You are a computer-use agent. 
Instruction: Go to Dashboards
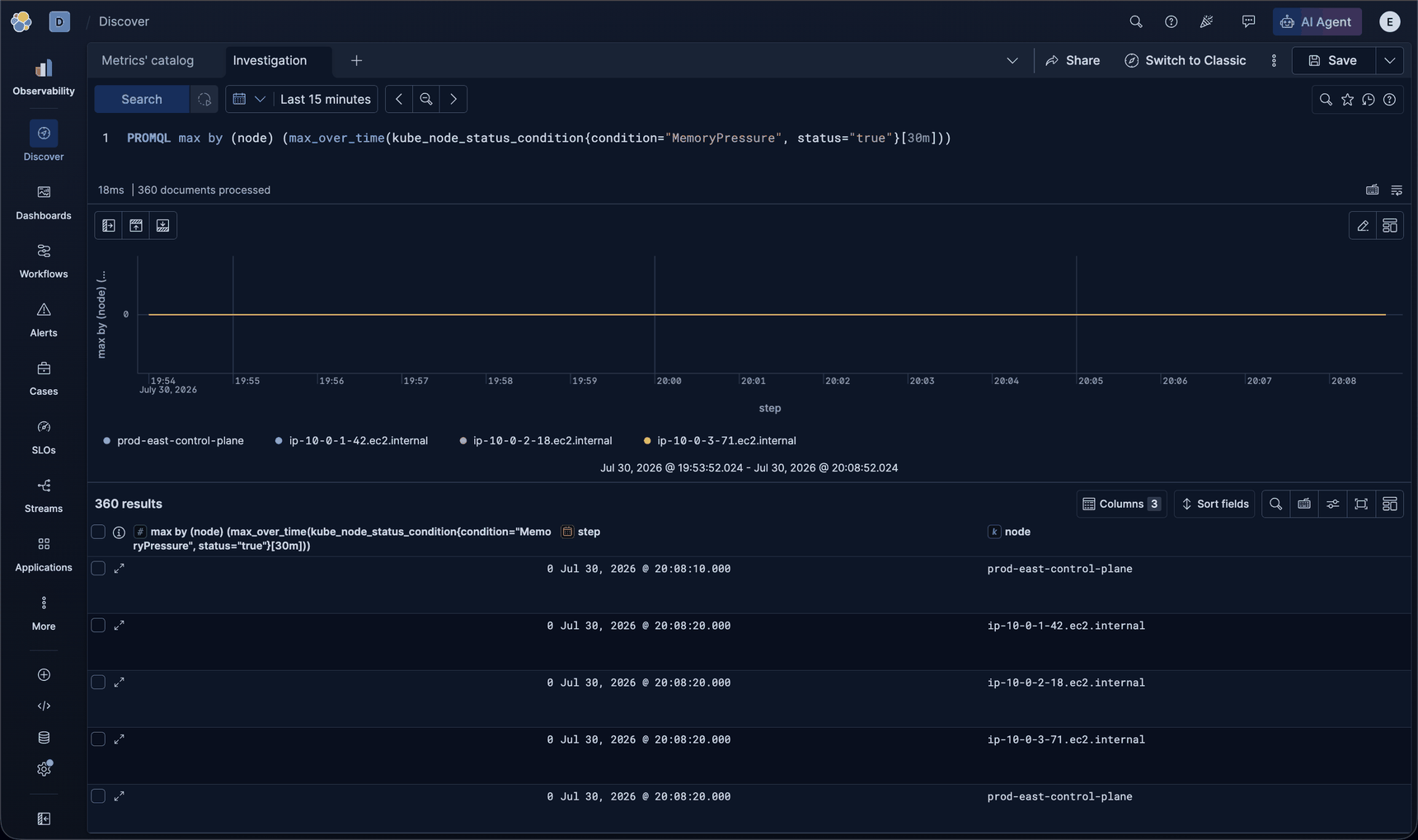pos(44,202)
